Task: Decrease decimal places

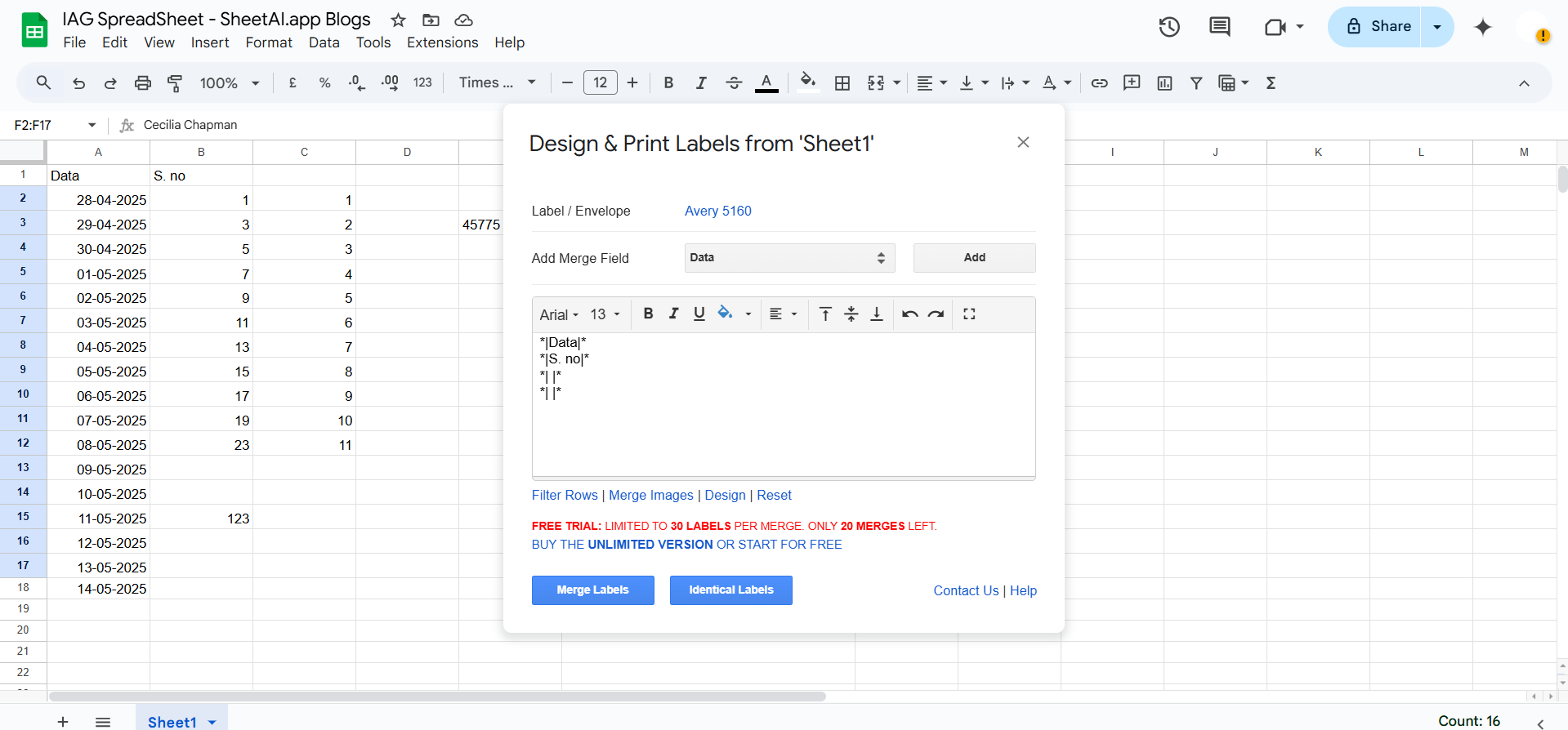Action: (357, 82)
